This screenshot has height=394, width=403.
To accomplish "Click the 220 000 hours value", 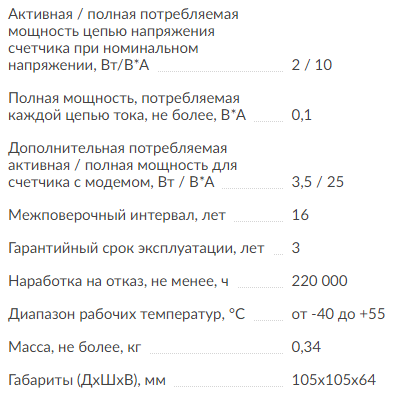I will click(x=319, y=281).
